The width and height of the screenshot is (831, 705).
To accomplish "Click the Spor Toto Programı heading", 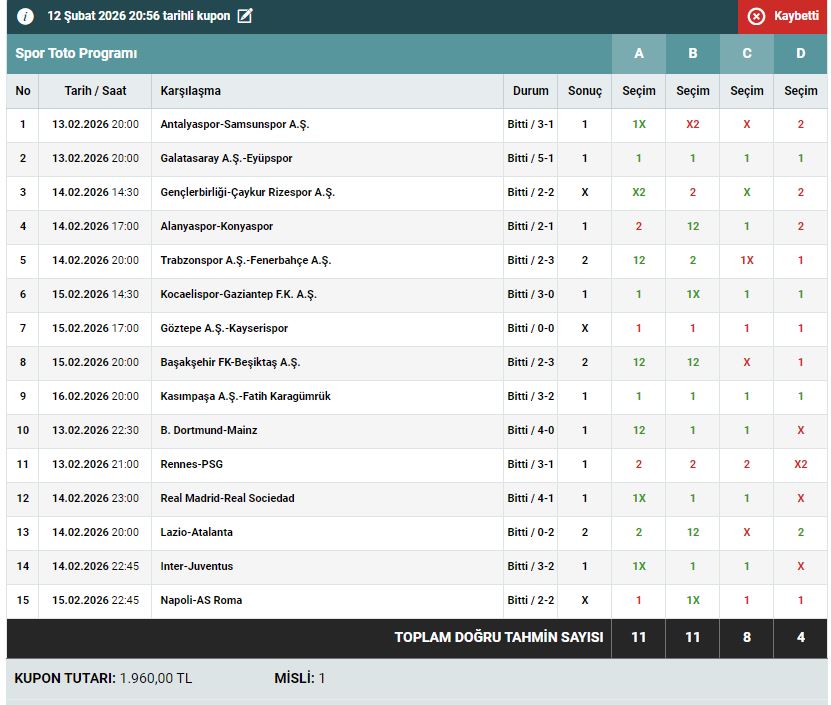I will [77, 54].
